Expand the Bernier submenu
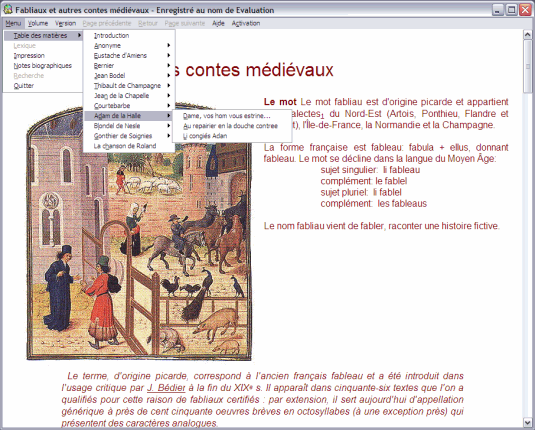This screenshot has width=535, height=430. [x=129, y=66]
